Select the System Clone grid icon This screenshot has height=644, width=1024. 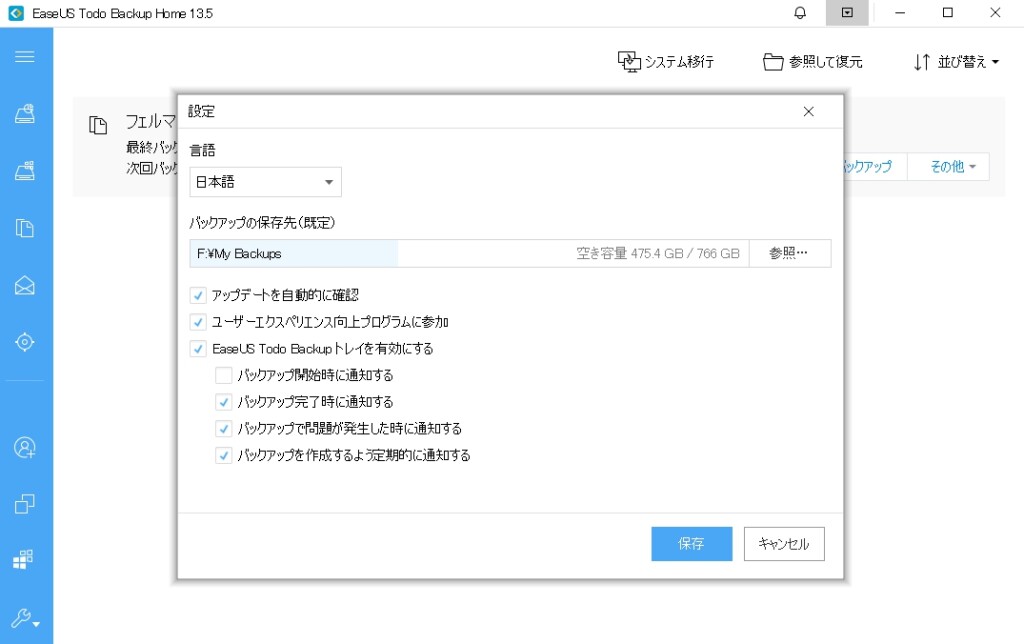pyautogui.click(x=24, y=560)
